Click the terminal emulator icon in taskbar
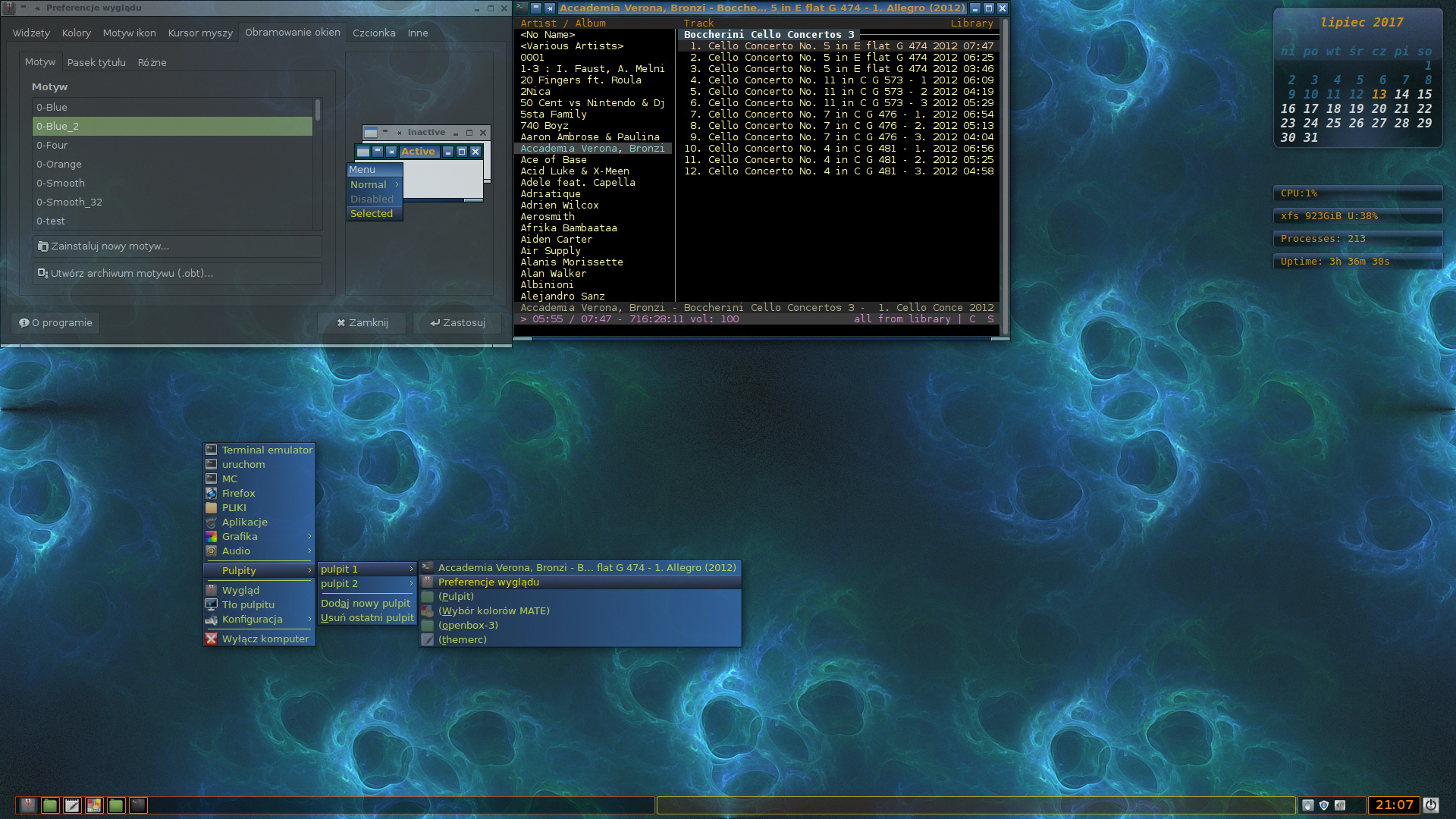This screenshot has width=1456, height=819. click(x=138, y=805)
